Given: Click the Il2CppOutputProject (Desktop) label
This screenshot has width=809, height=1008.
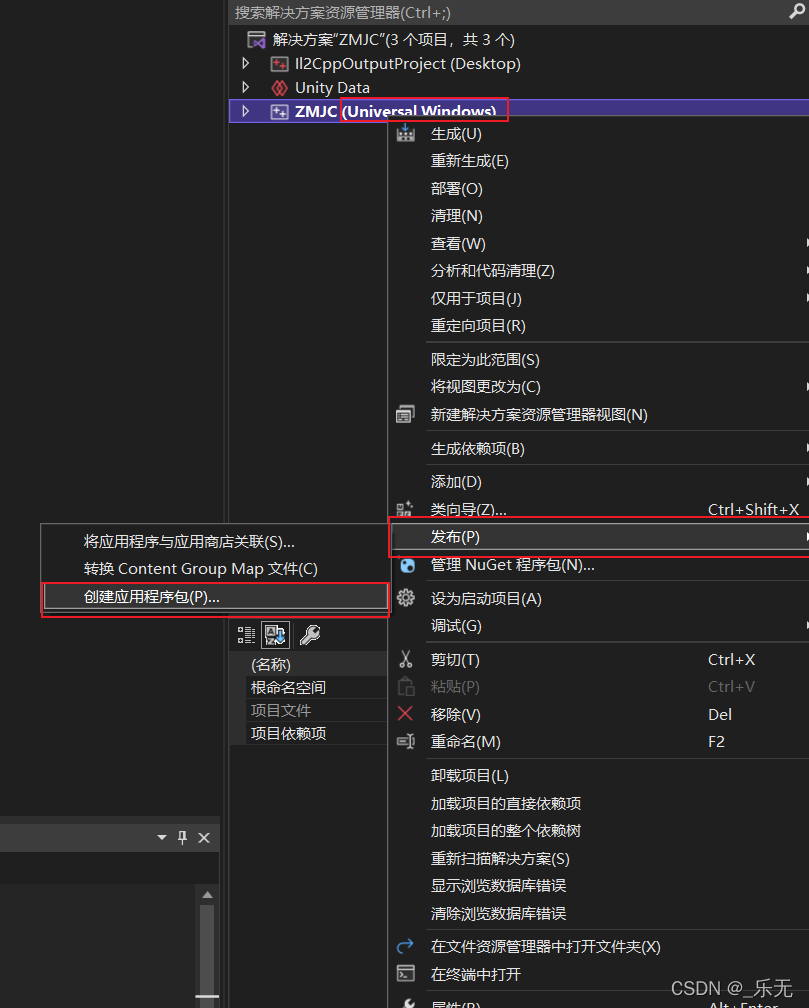Looking at the screenshot, I should [408, 64].
